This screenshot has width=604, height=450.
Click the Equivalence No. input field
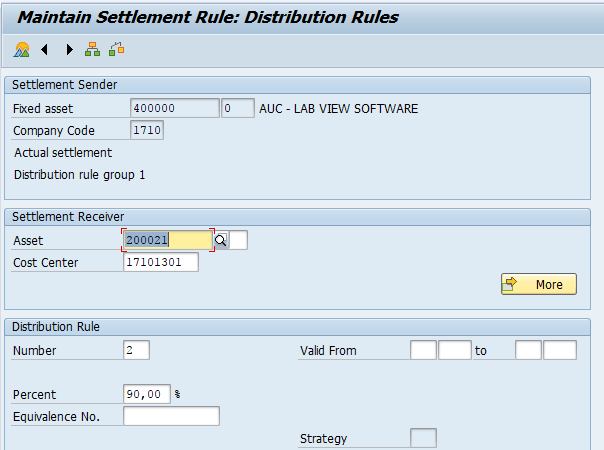click(x=171, y=416)
